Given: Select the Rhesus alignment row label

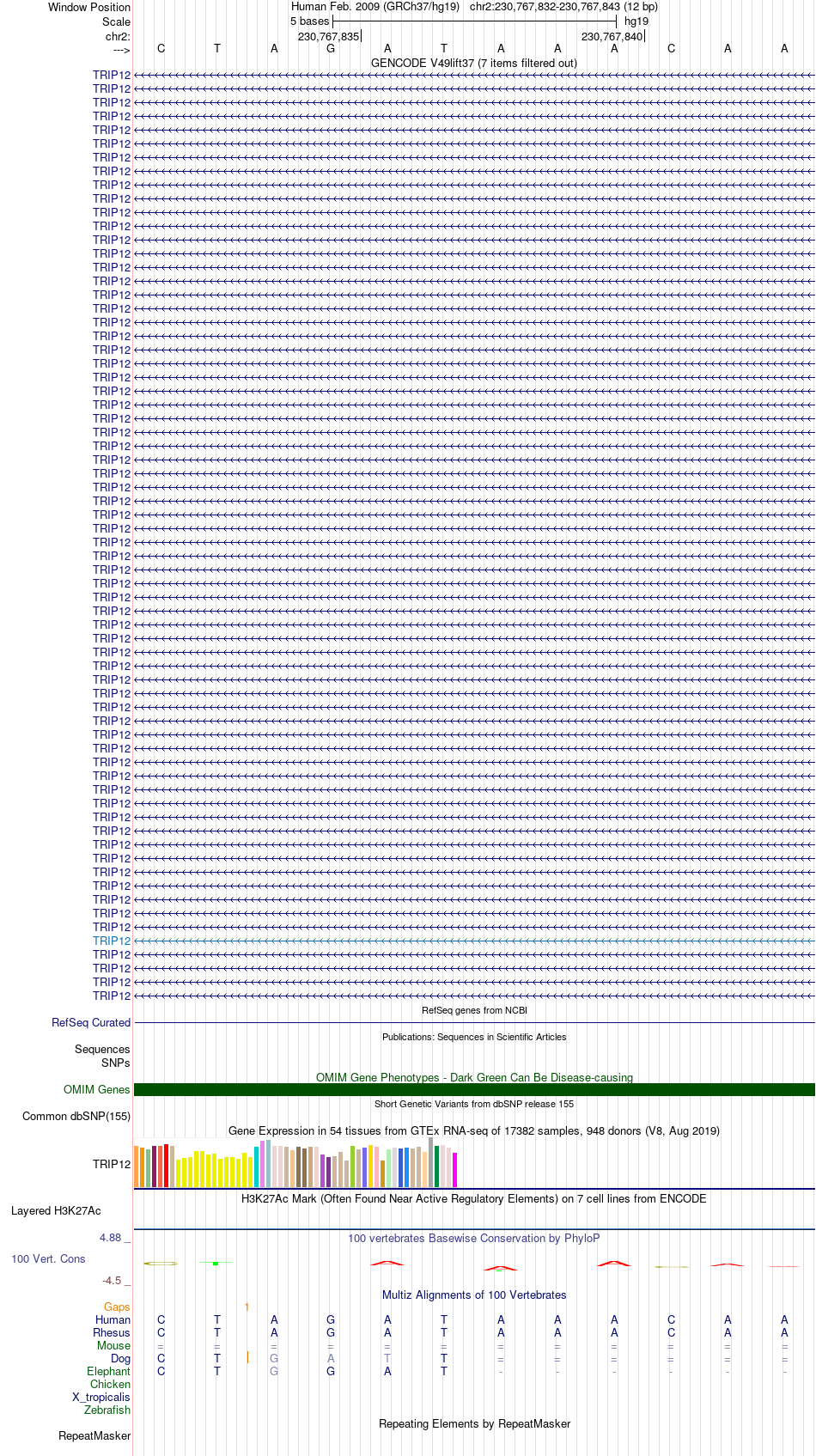Looking at the screenshot, I should (x=112, y=1332).
